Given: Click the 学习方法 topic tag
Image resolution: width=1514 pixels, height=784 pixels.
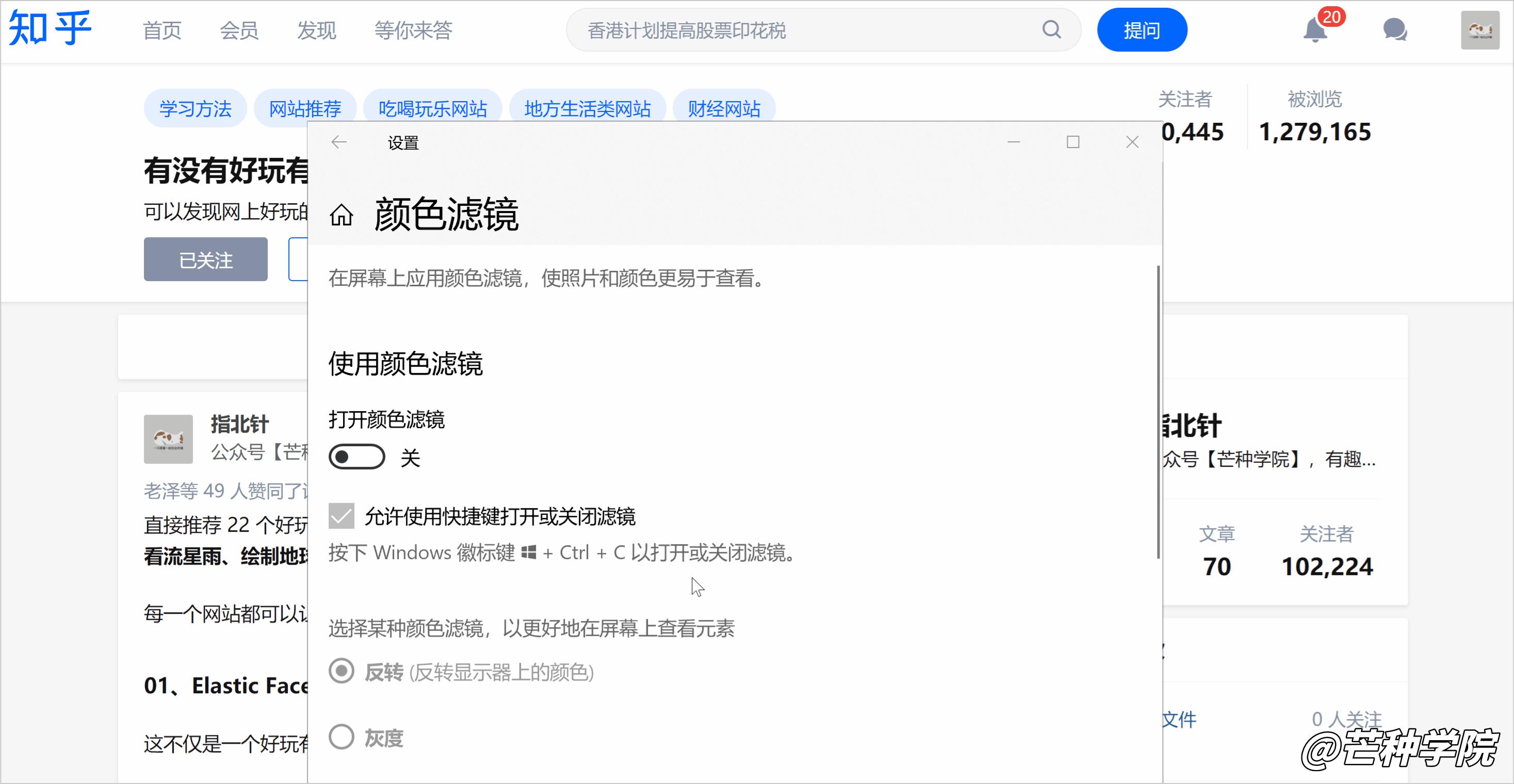Looking at the screenshot, I should [195, 109].
